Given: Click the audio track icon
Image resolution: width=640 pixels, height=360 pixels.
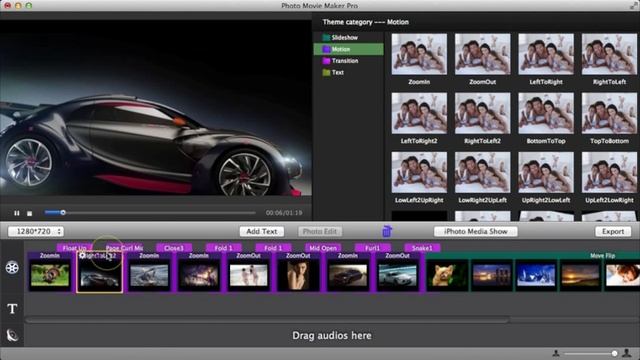Looking at the screenshot, I should coord(12,335).
